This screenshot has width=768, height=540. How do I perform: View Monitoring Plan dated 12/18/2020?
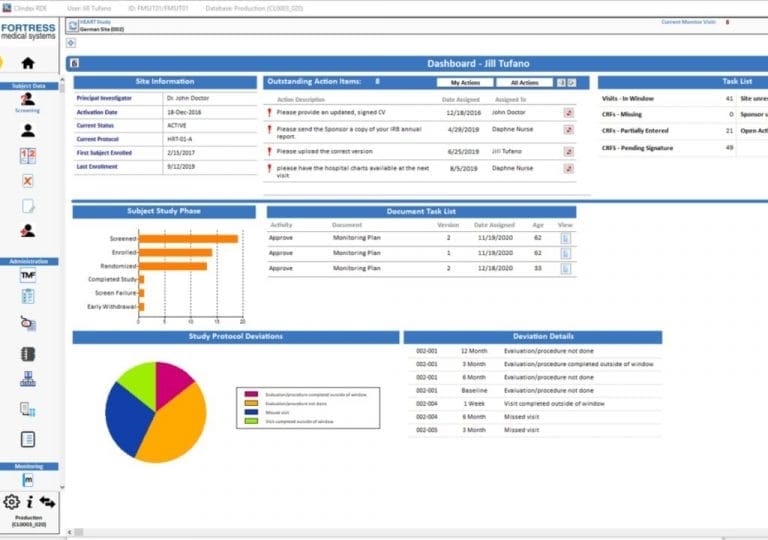pos(565,269)
